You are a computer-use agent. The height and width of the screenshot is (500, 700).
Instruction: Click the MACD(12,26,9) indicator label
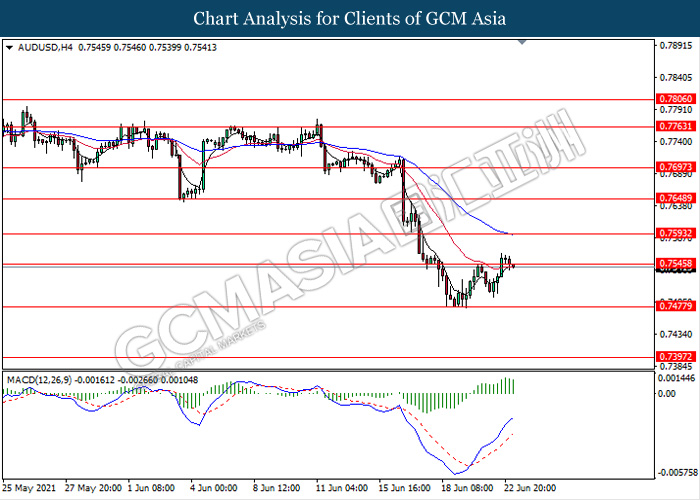[39, 380]
